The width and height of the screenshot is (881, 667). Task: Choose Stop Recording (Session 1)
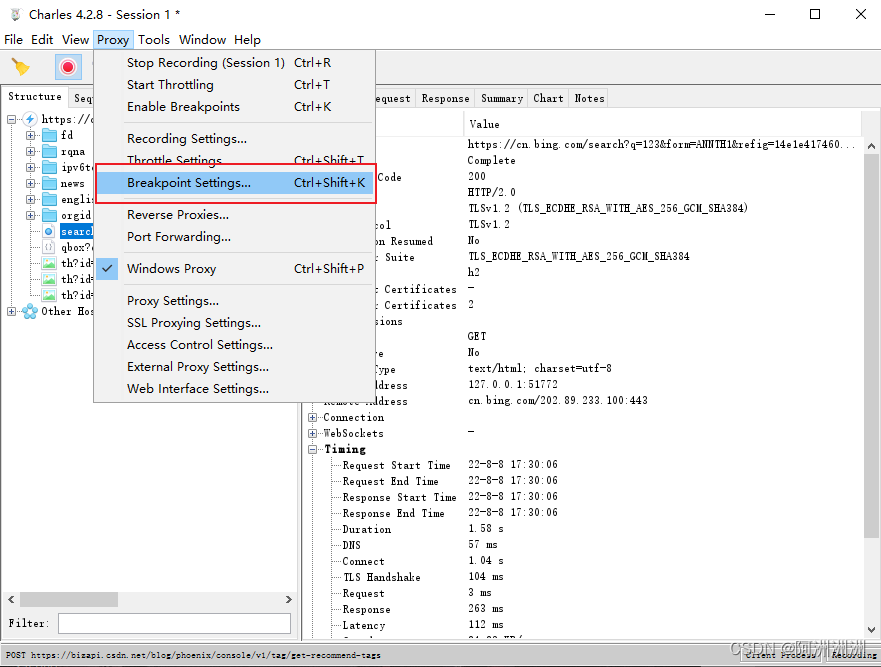(235, 63)
